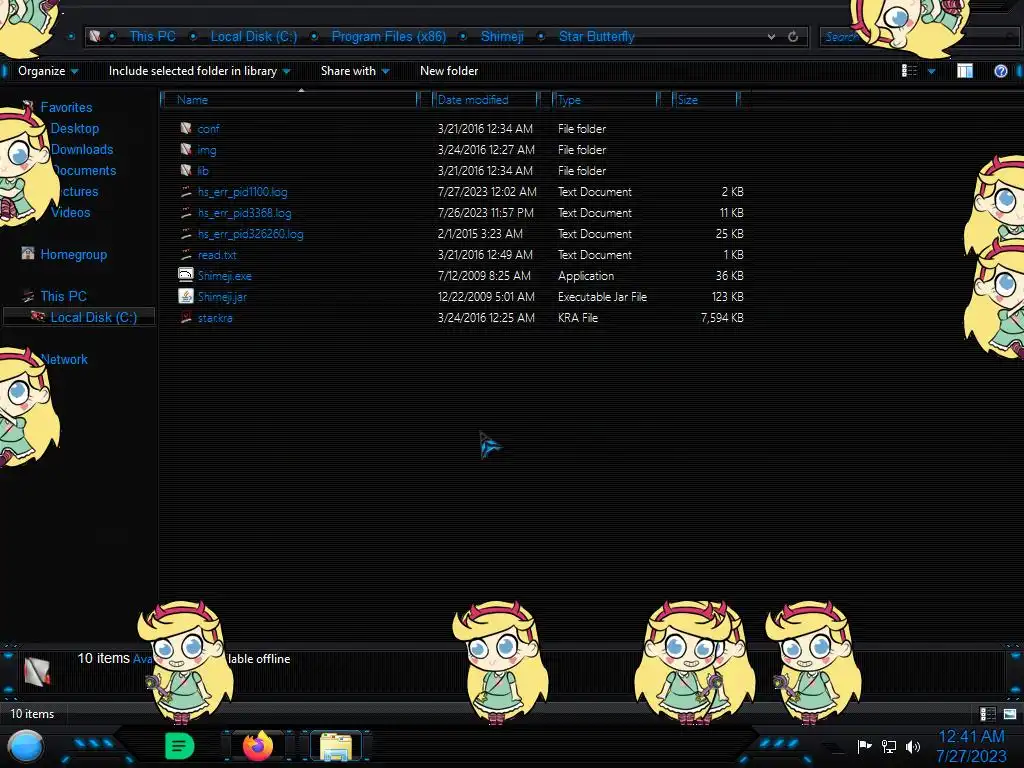Viewport: 1024px width, 768px height.
Task: Click date 7/12/2009 8:25 AM cell
Action: pos(484,276)
